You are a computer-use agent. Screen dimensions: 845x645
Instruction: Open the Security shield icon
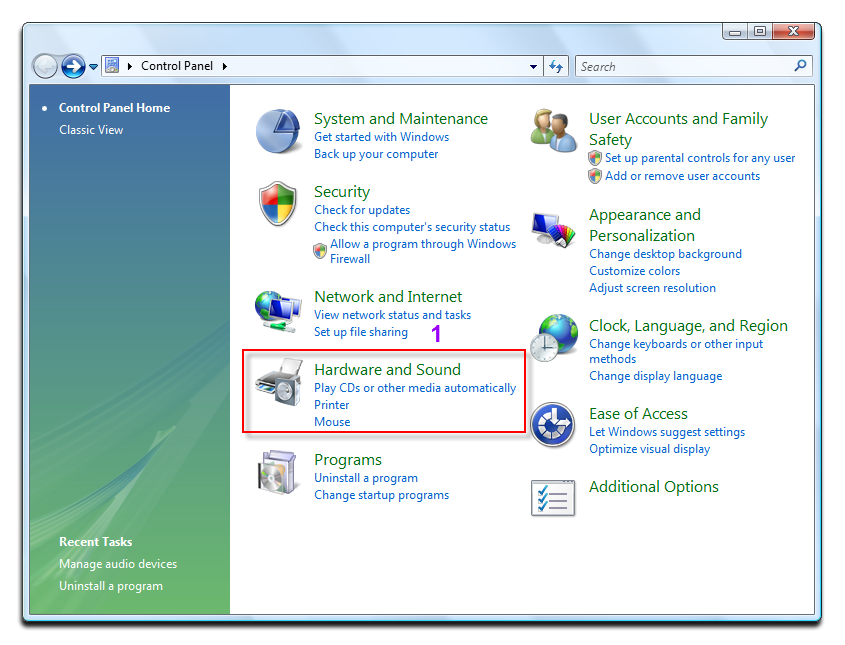point(278,206)
